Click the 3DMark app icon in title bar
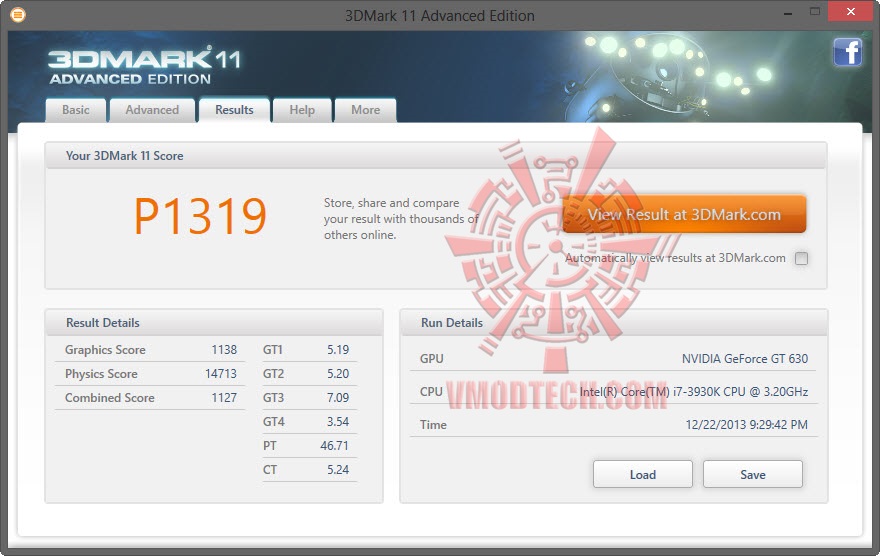 [x=18, y=15]
